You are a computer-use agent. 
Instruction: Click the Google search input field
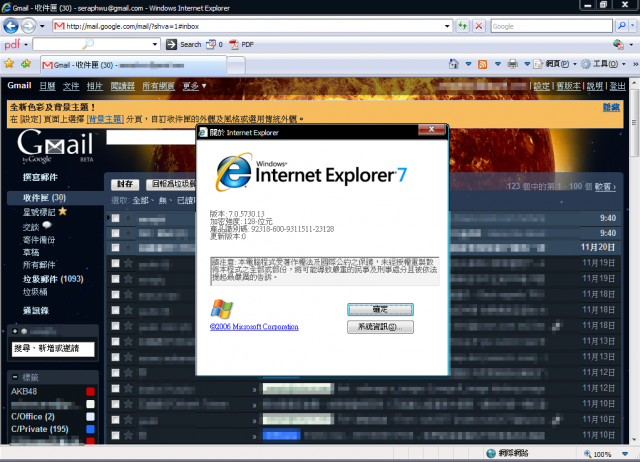(551, 26)
